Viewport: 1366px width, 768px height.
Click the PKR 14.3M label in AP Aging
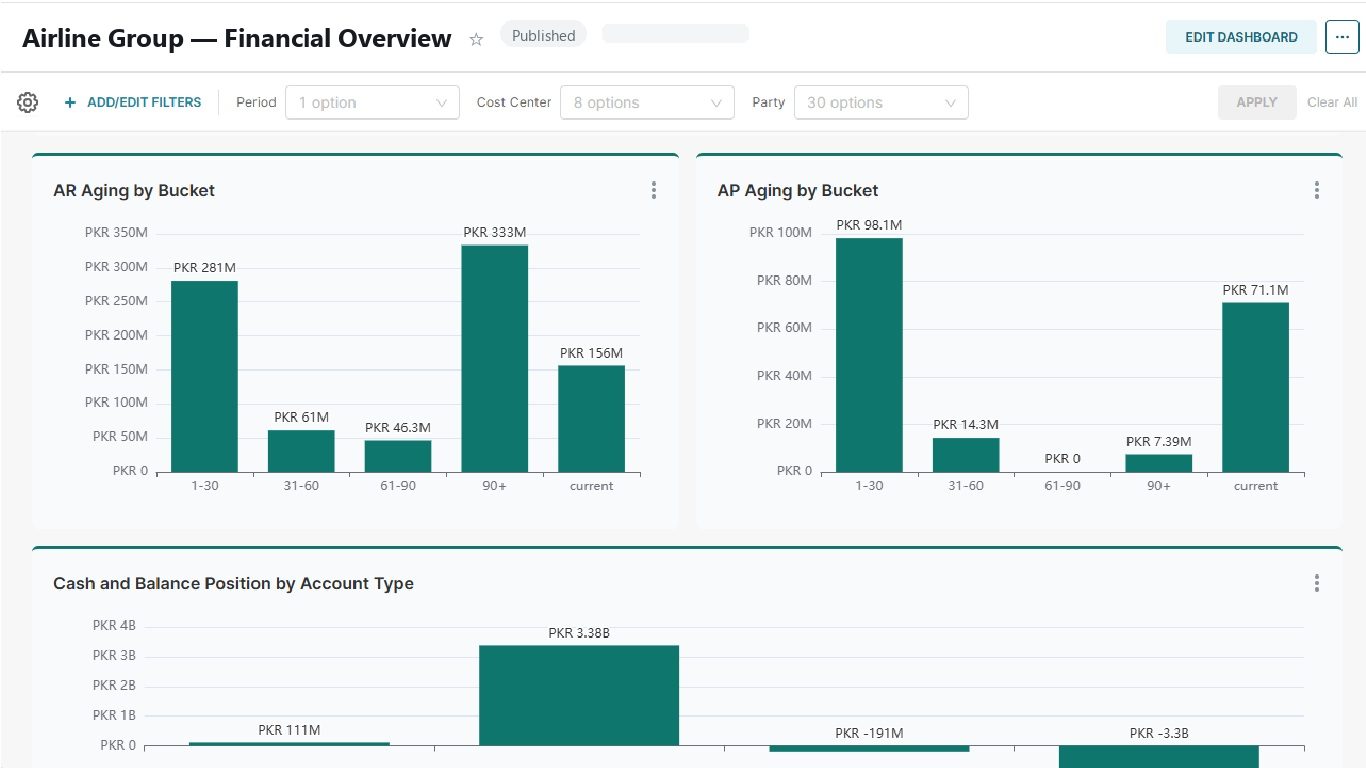pyautogui.click(x=966, y=424)
